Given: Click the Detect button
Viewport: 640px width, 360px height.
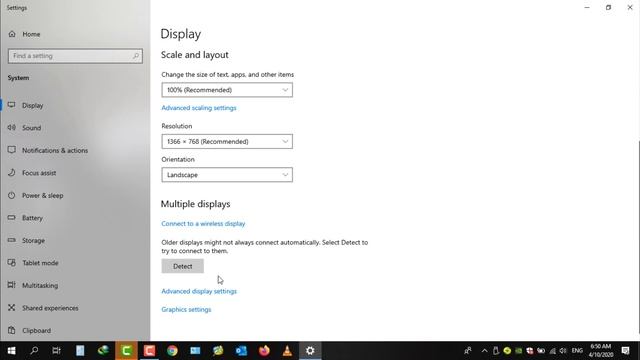Looking at the screenshot, I should click(182, 266).
